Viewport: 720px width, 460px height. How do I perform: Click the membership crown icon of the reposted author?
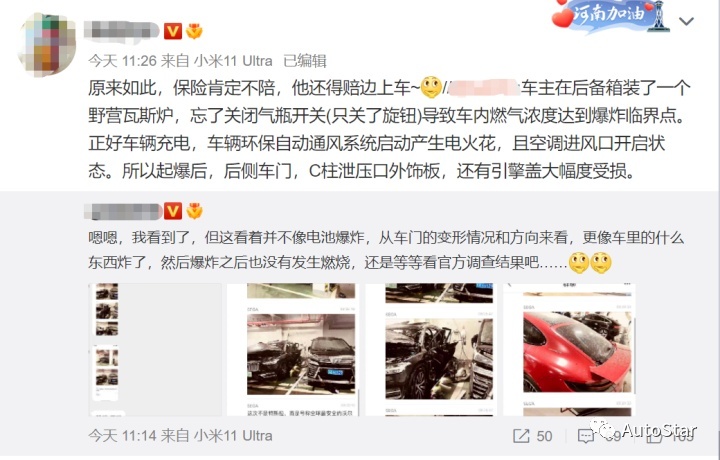pyautogui.click(x=194, y=211)
